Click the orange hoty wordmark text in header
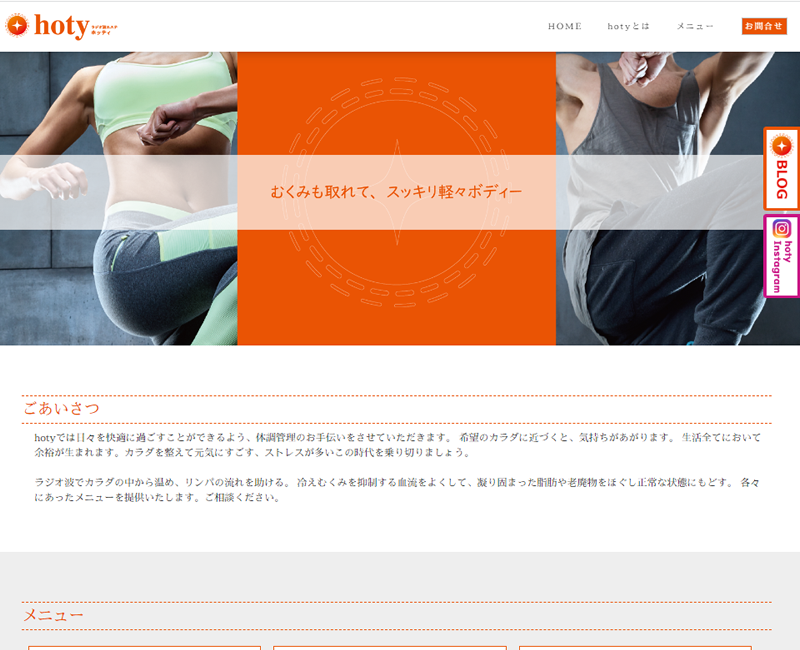The width and height of the screenshot is (800, 650). (x=62, y=26)
